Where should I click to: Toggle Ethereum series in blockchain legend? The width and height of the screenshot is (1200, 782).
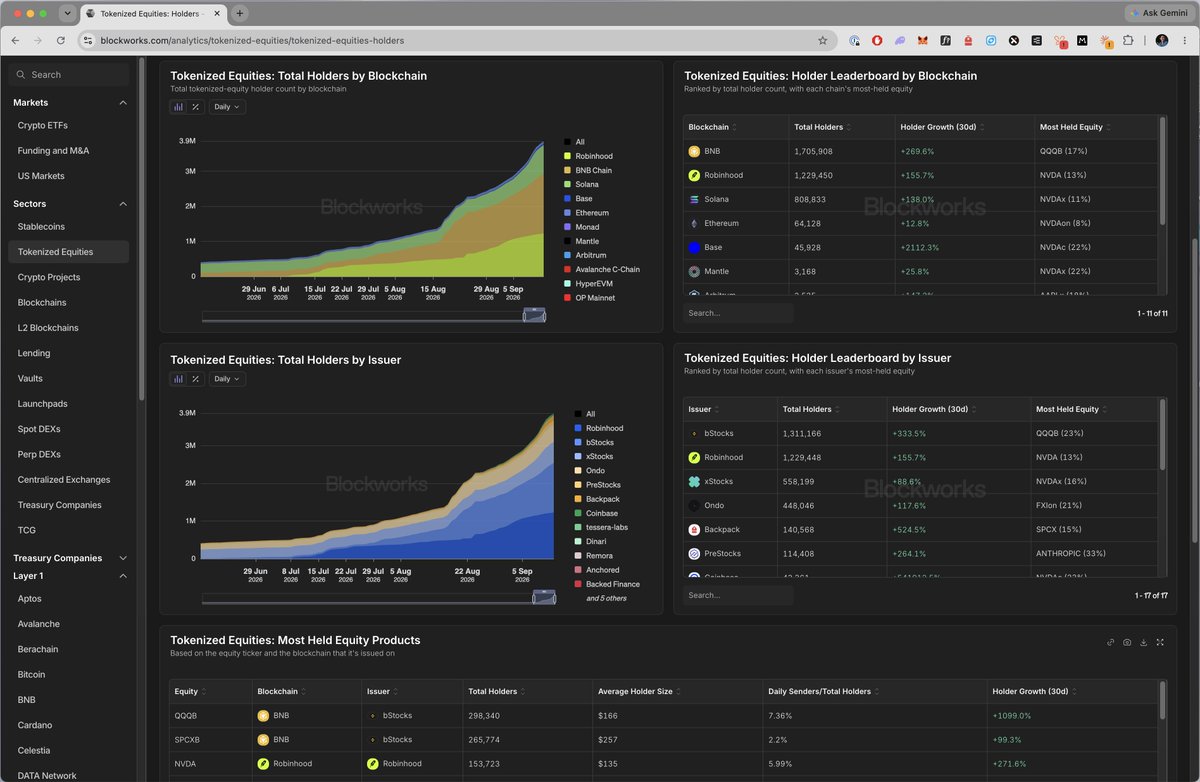[x=586, y=213]
